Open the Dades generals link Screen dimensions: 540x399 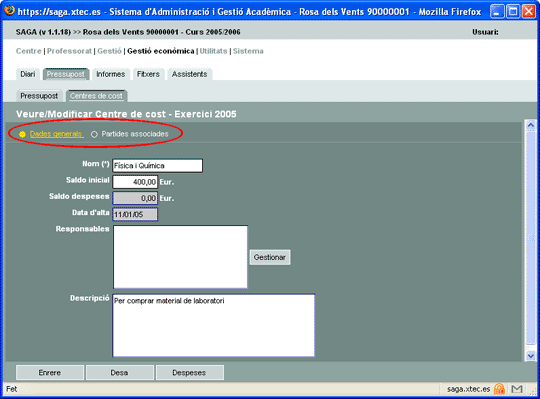click(x=56, y=134)
